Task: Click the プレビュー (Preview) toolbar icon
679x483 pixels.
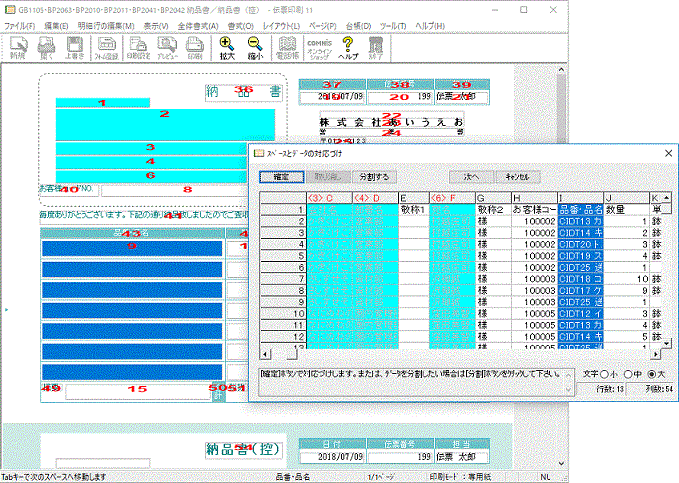Action: [167, 48]
